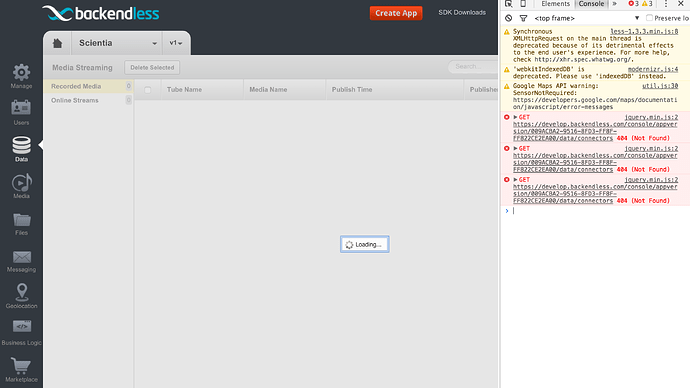Image resolution: width=690 pixels, height=388 pixels.
Task: Select the Online Streams item
Action: (x=88, y=100)
